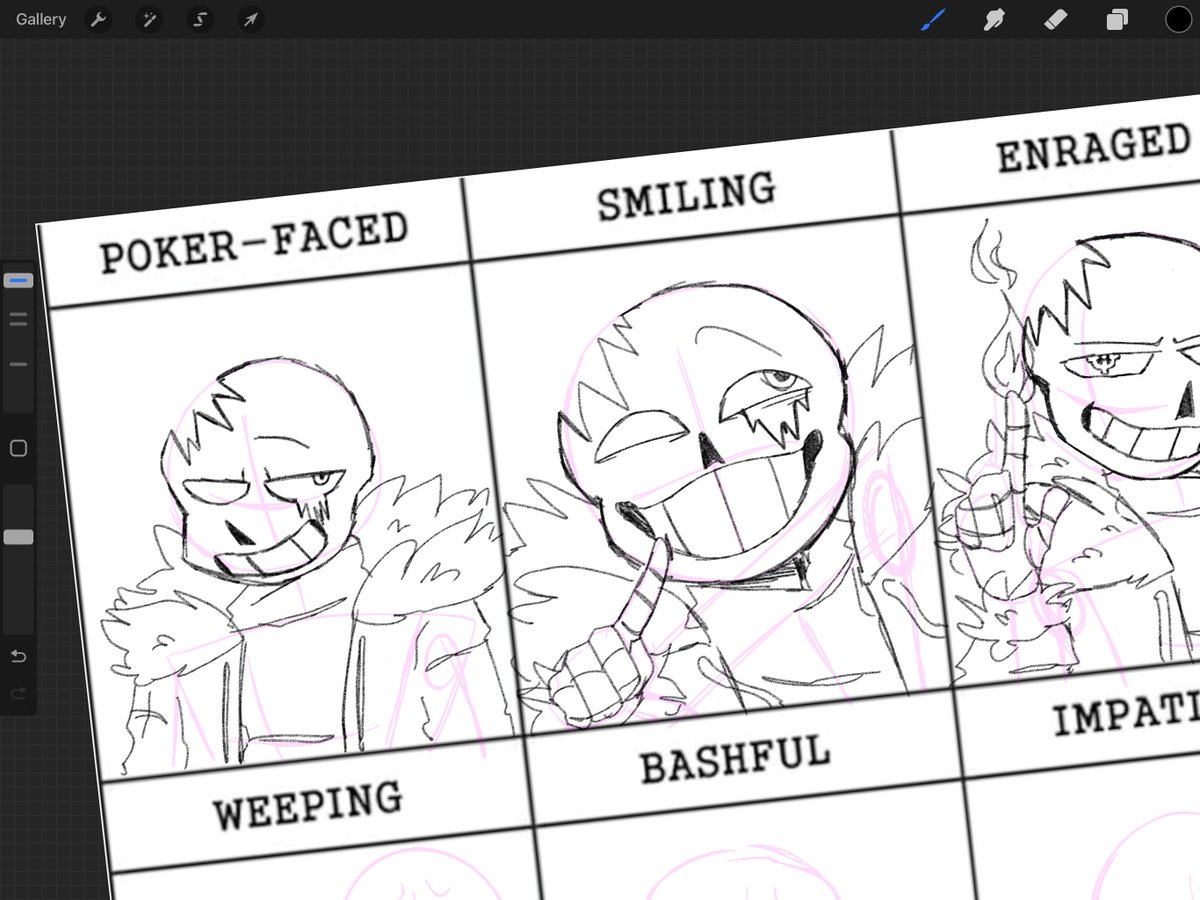Open the Gallery
This screenshot has height=900, width=1200.
(x=41, y=19)
